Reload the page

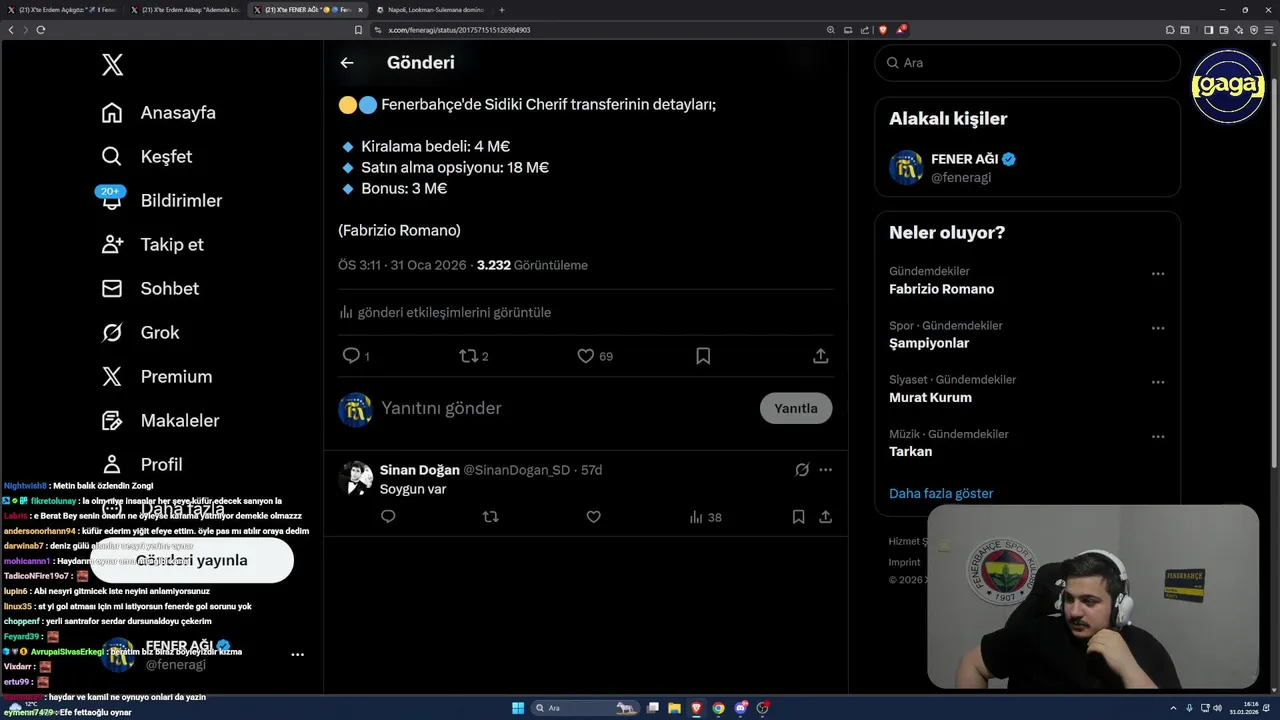41,30
